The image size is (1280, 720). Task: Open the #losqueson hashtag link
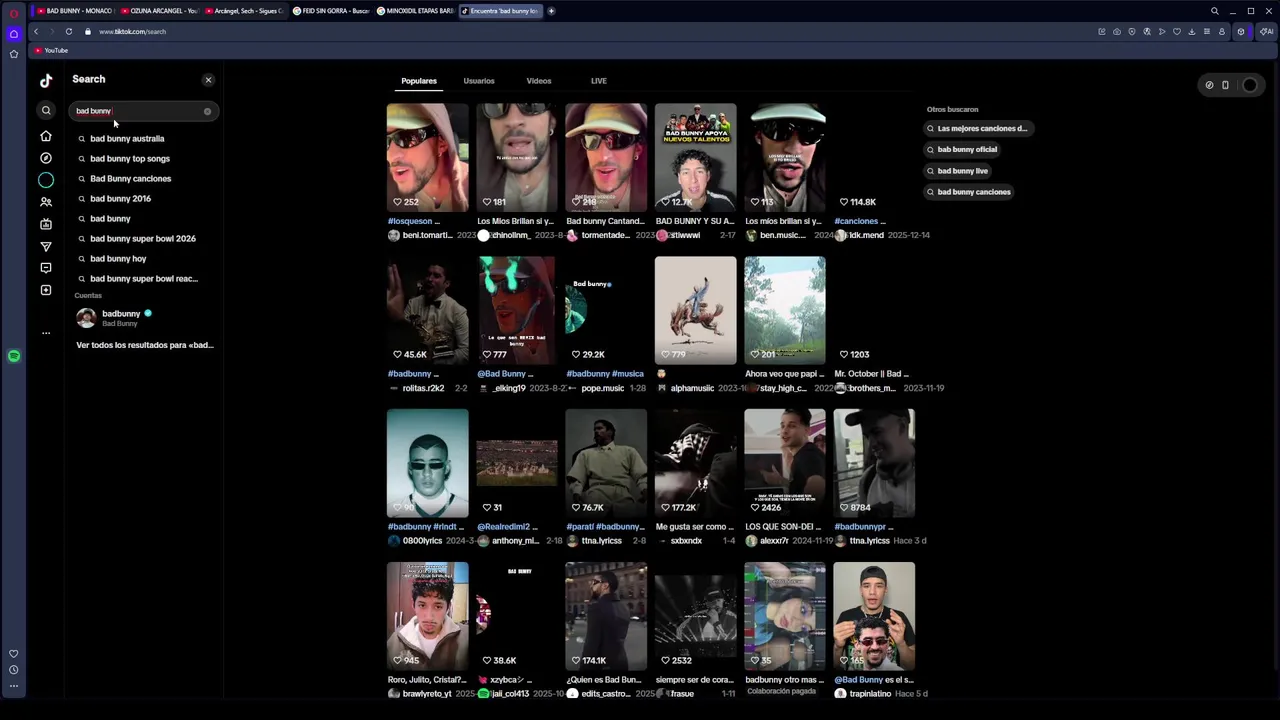(x=413, y=221)
